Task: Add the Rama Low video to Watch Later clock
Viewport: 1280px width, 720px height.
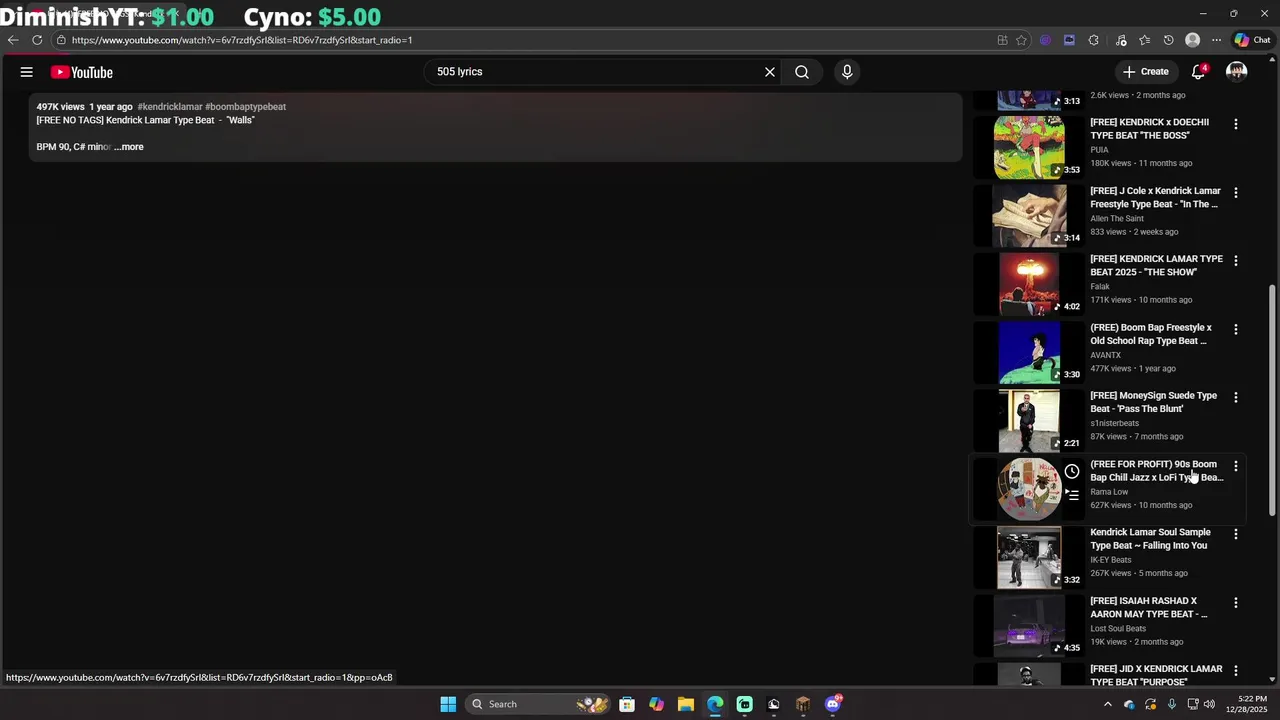Action: pos(1072,471)
